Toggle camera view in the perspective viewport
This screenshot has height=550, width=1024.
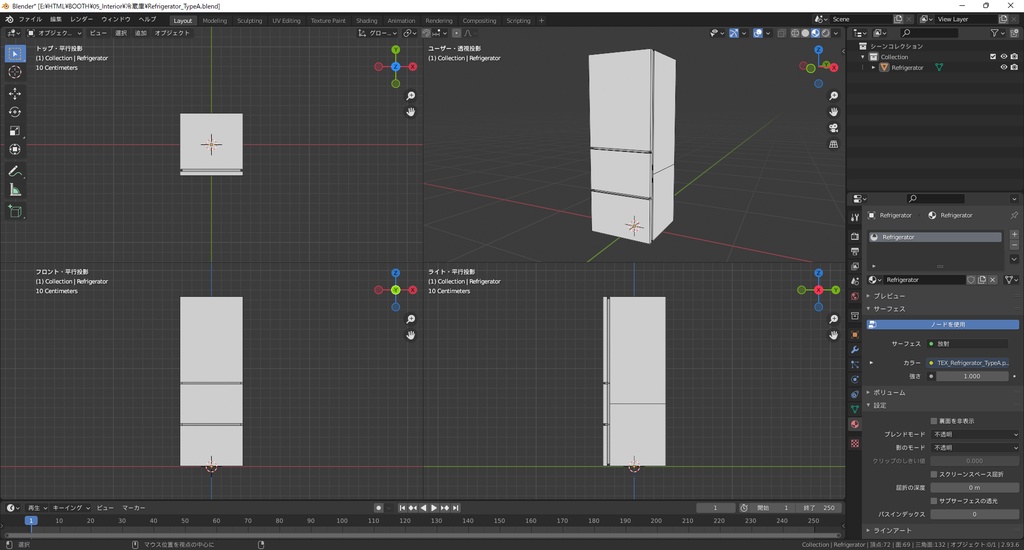coord(833,128)
